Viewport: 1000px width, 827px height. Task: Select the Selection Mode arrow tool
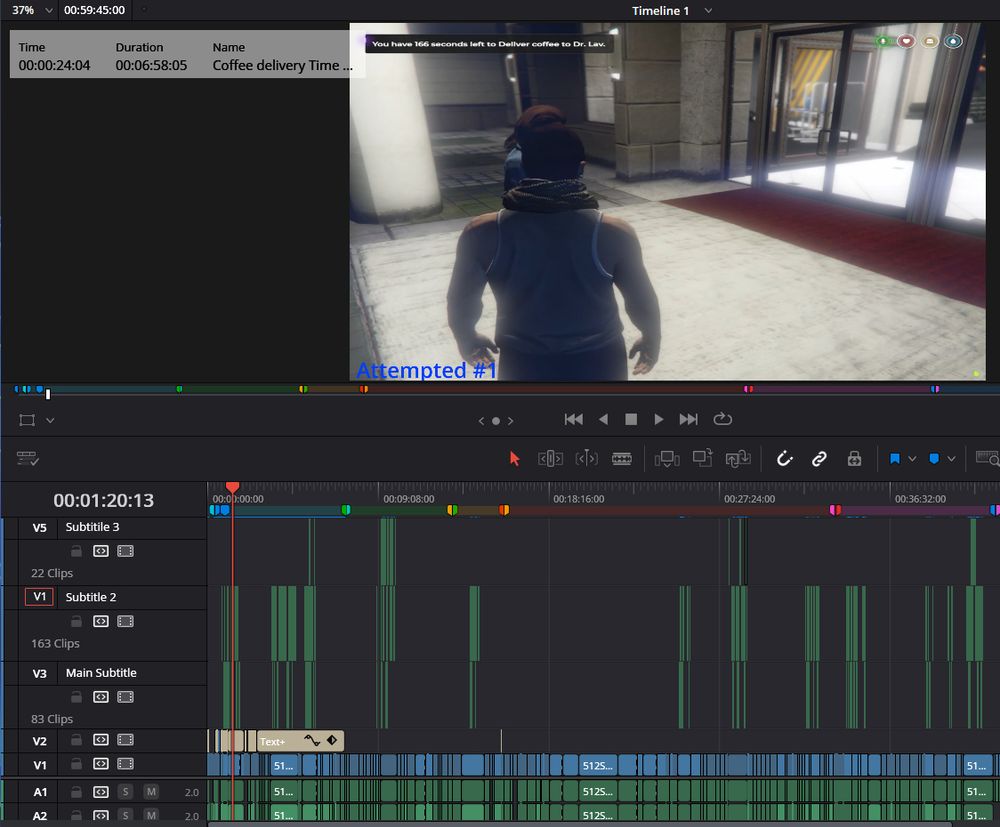coord(515,458)
